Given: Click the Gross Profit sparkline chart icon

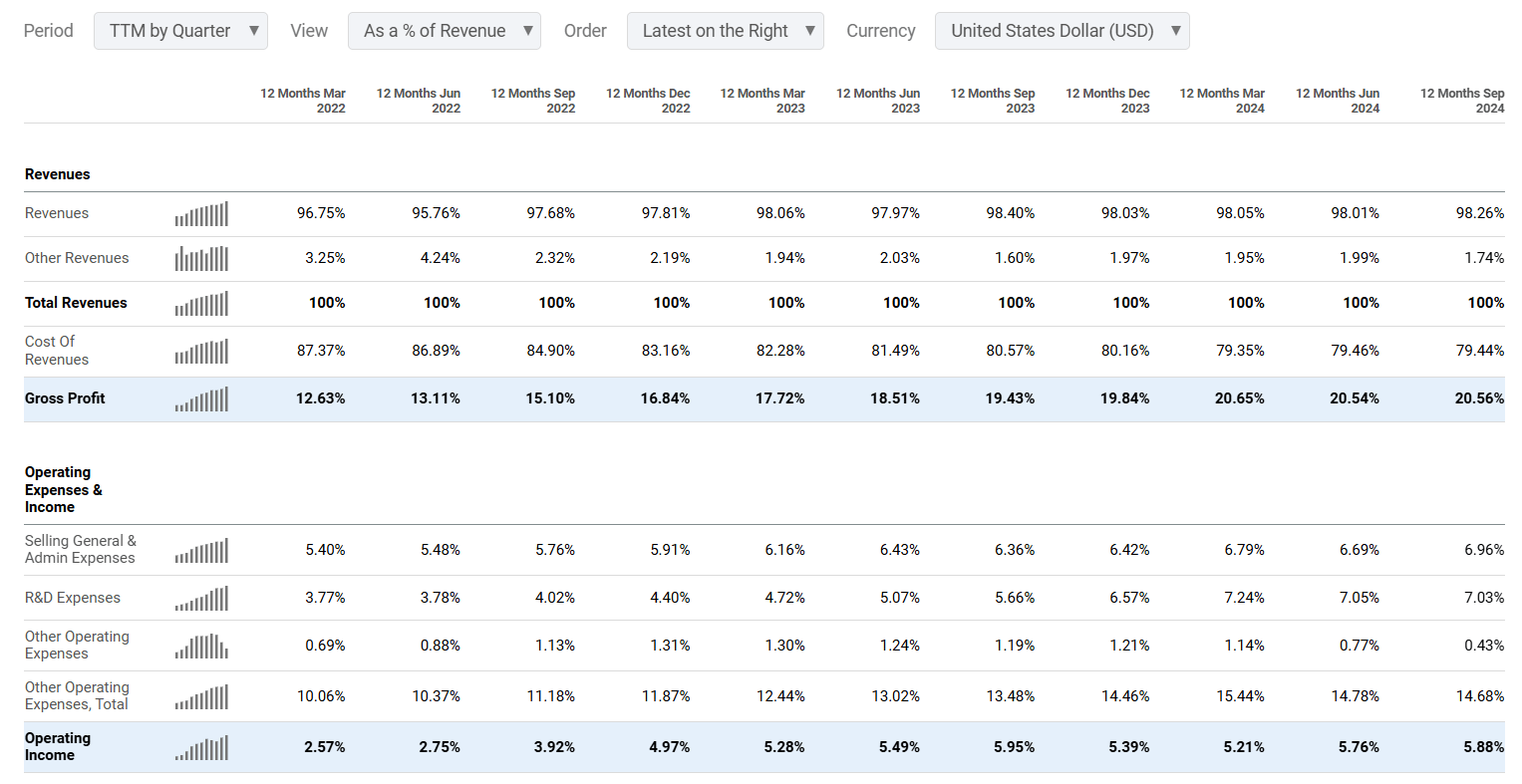Looking at the screenshot, I should (201, 399).
